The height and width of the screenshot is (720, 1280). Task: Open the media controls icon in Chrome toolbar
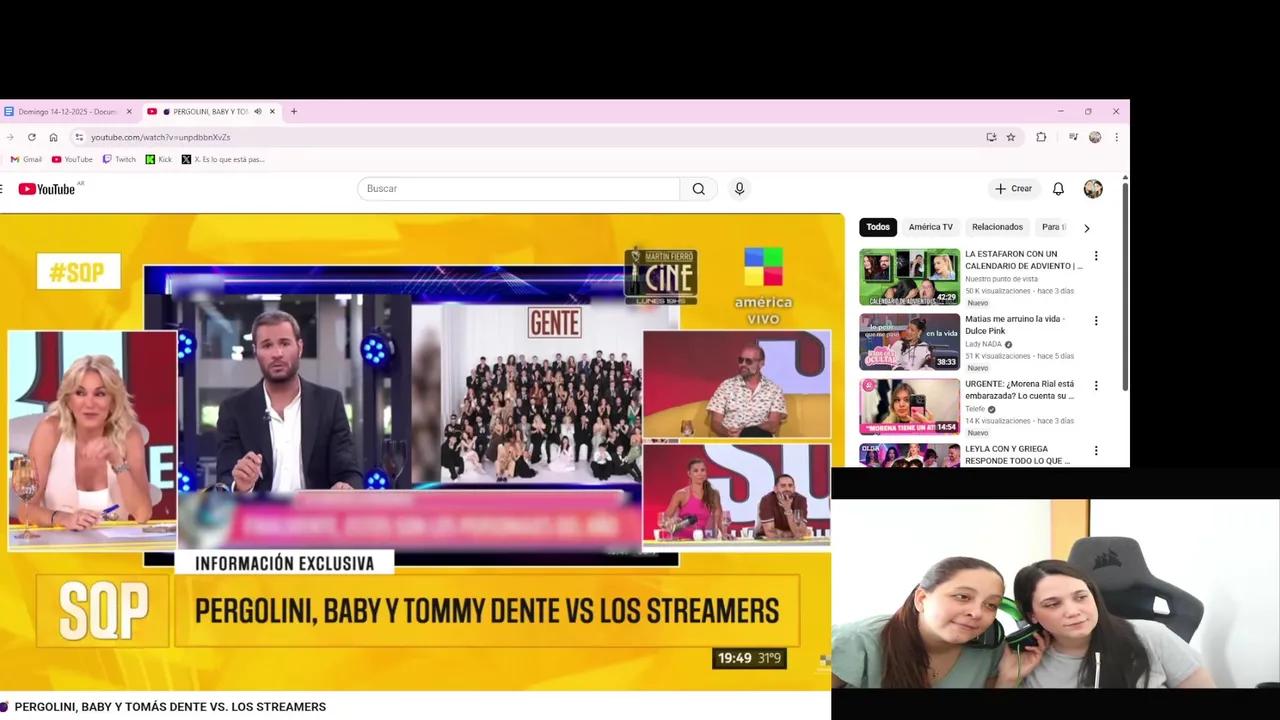click(x=1073, y=137)
